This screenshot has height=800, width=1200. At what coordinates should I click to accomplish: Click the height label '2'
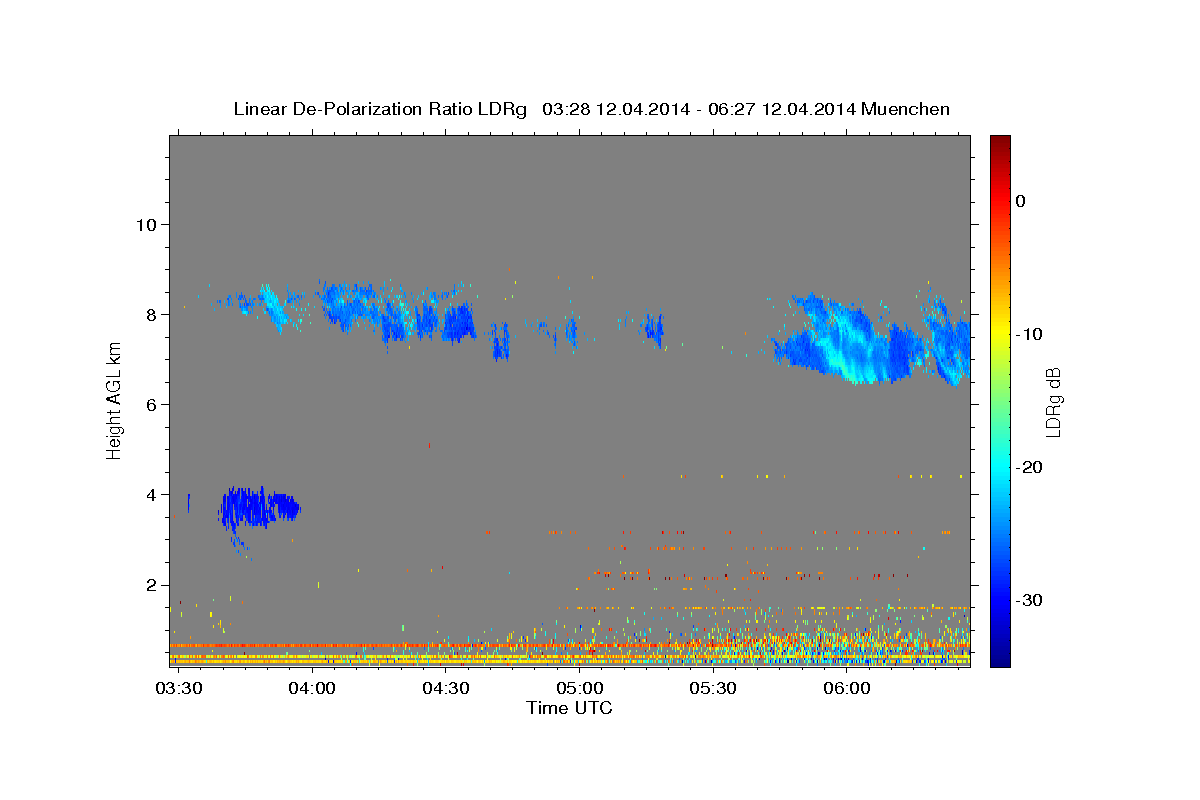(x=150, y=585)
